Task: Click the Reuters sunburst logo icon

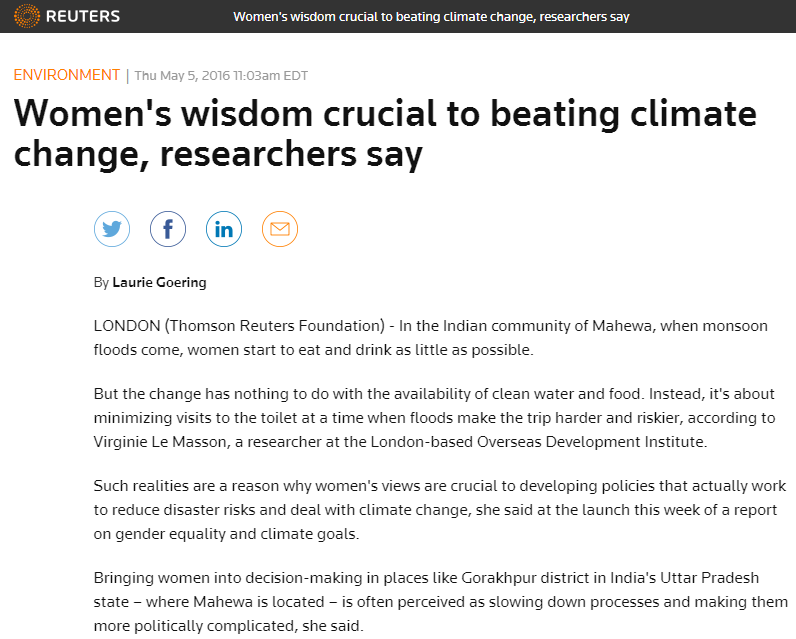Action: point(26,16)
